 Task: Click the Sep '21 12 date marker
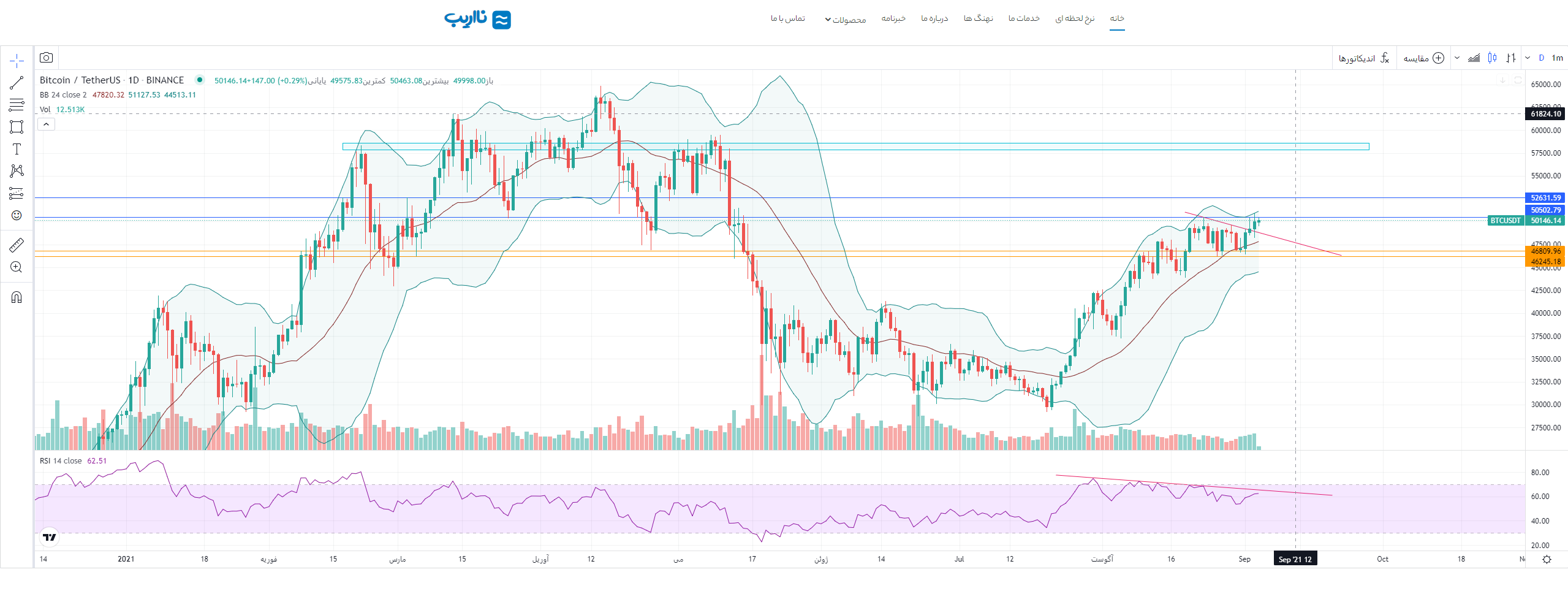click(1295, 559)
